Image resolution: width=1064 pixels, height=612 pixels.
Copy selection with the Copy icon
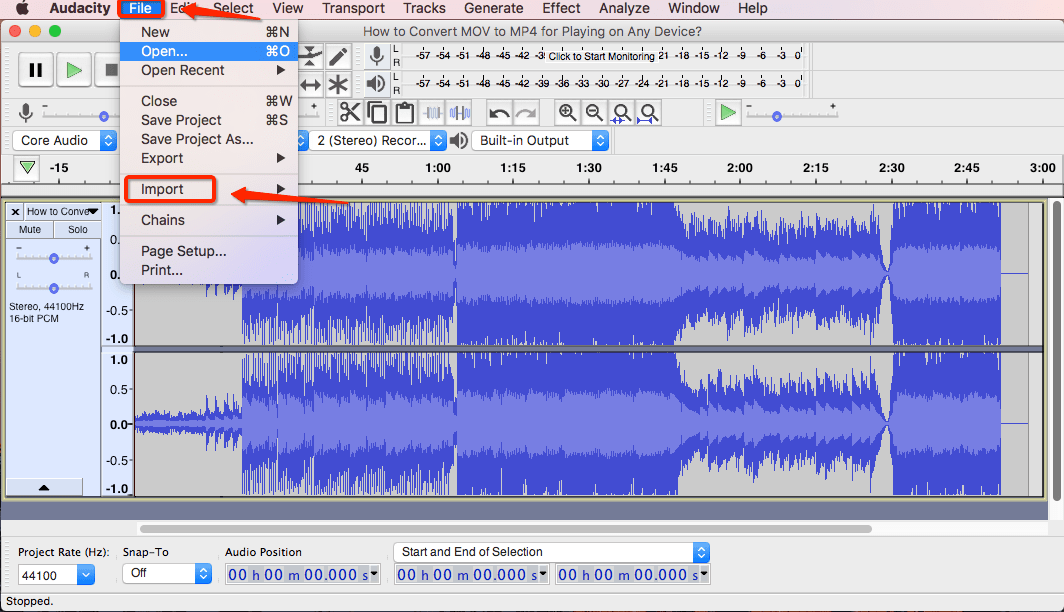click(377, 112)
